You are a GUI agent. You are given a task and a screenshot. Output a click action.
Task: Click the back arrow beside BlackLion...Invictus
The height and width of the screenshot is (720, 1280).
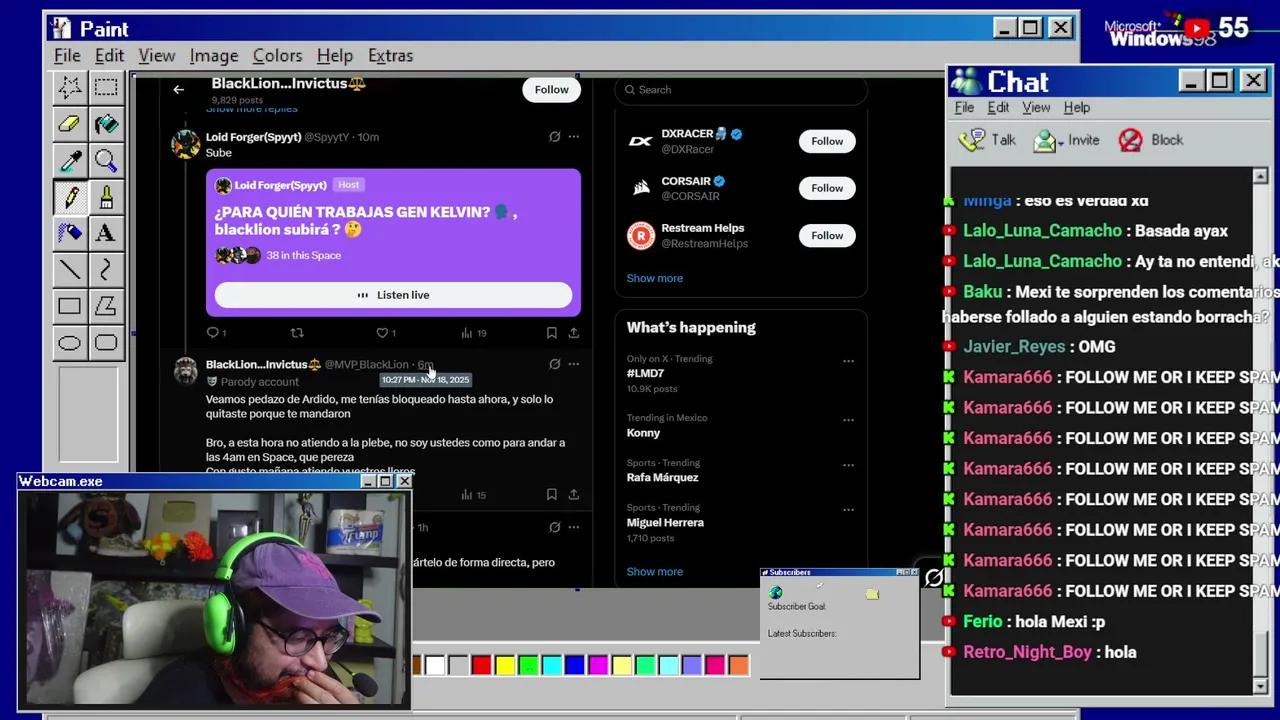[x=178, y=90]
